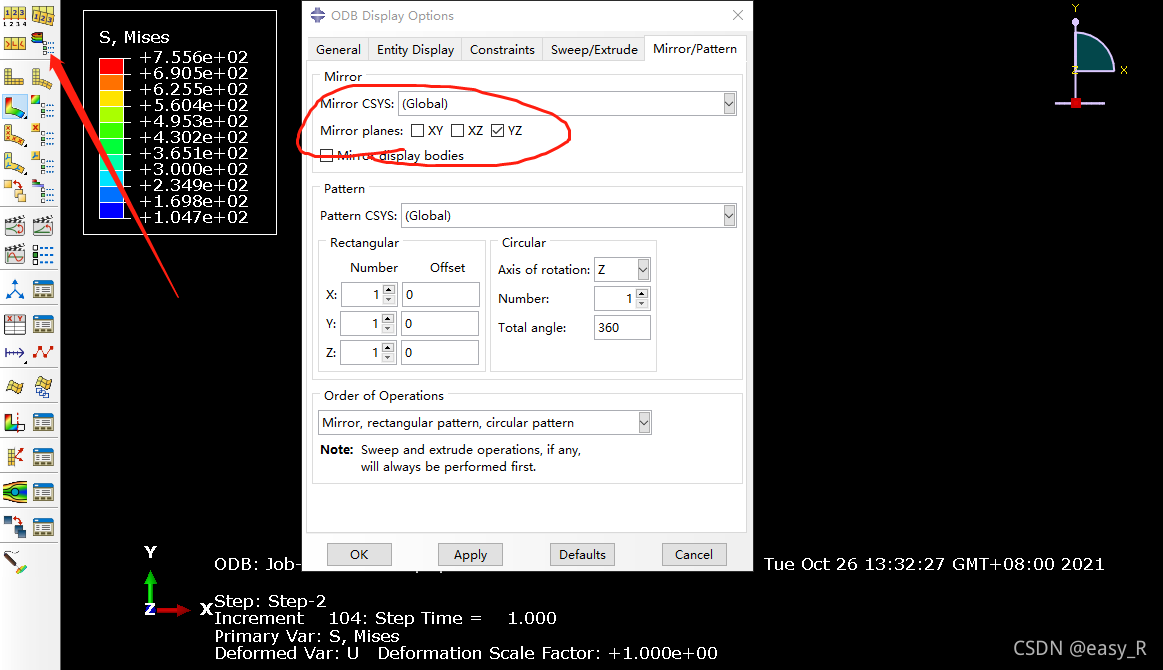Switch to the Sweep/Extrude tab

(x=594, y=49)
